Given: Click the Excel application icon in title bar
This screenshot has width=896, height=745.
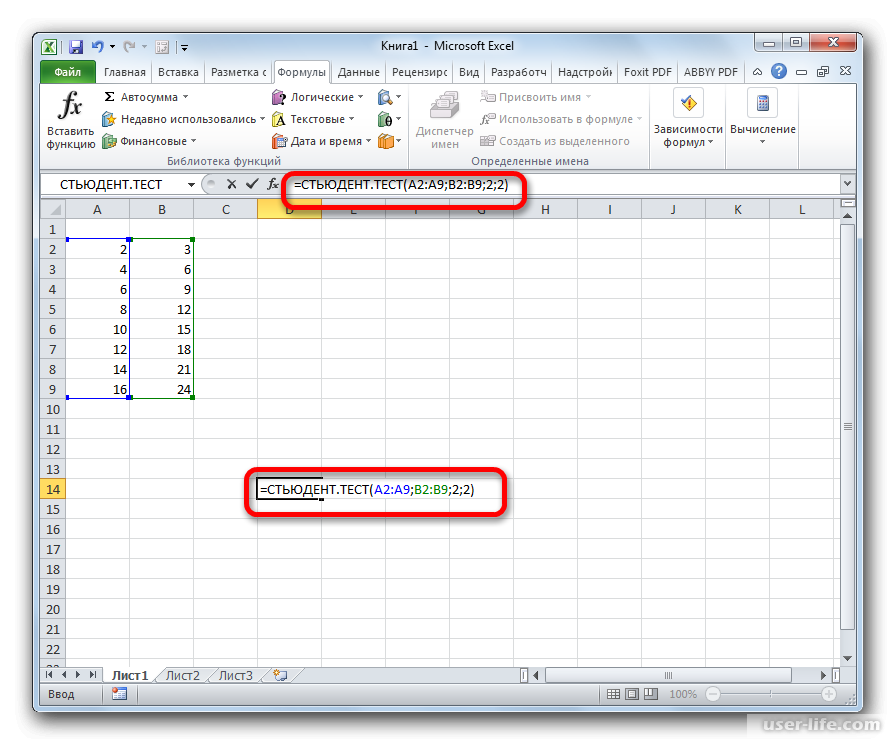Looking at the screenshot, I should (50, 46).
